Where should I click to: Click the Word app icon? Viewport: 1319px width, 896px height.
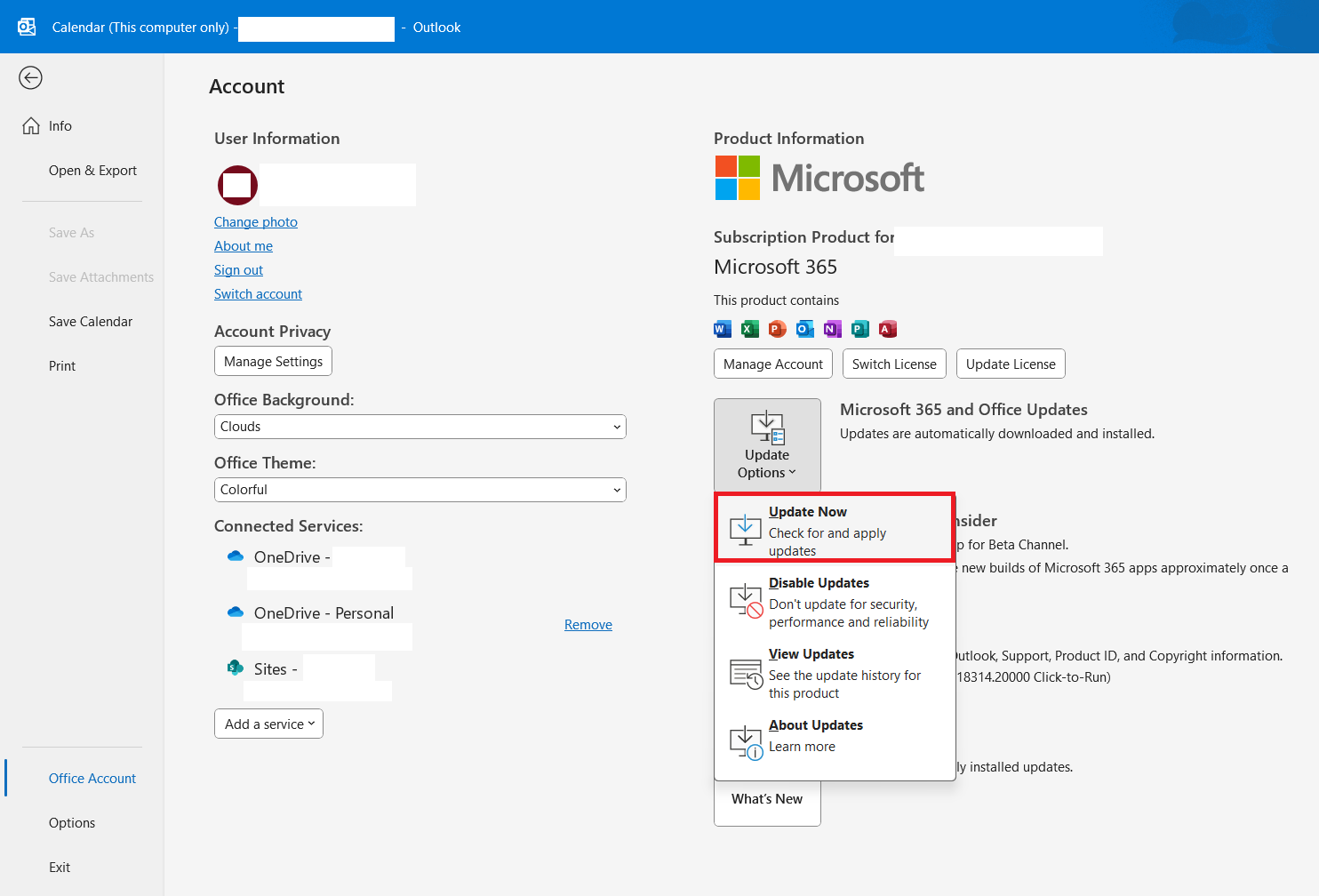pyautogui.click(x=723, y=329)
